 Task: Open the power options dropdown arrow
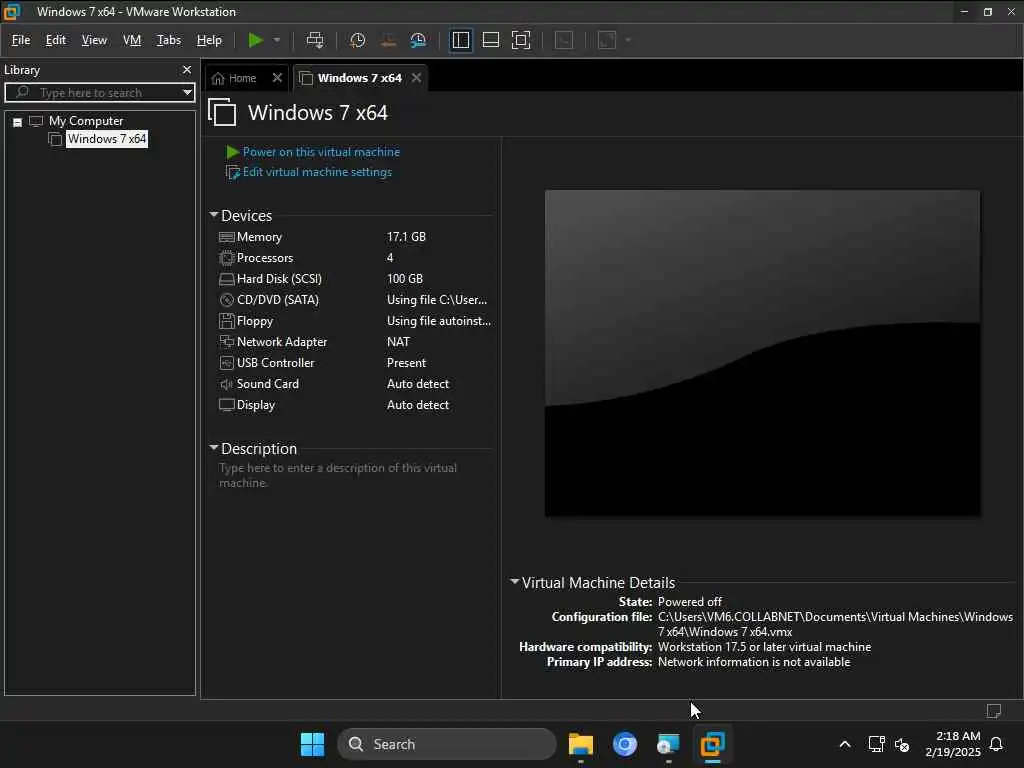(x=277, y=40)
